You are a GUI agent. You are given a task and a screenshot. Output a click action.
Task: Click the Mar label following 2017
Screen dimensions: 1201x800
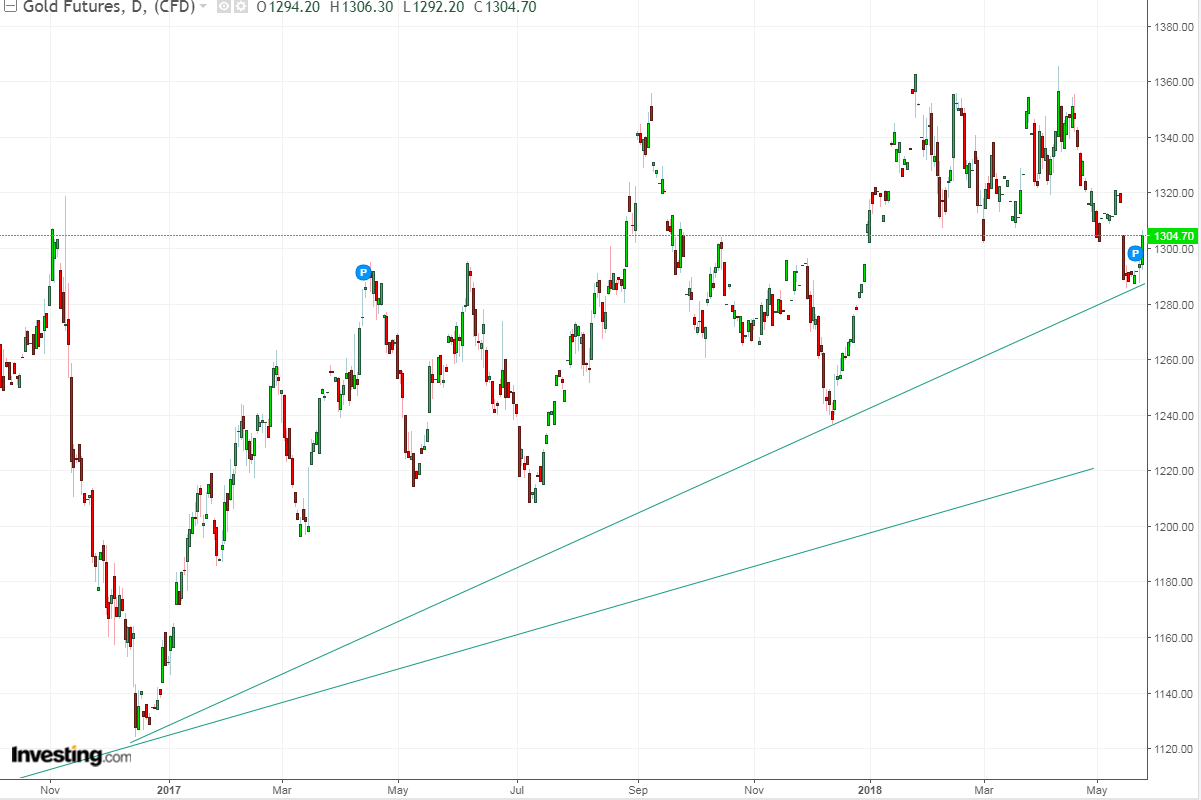point(281,789)
